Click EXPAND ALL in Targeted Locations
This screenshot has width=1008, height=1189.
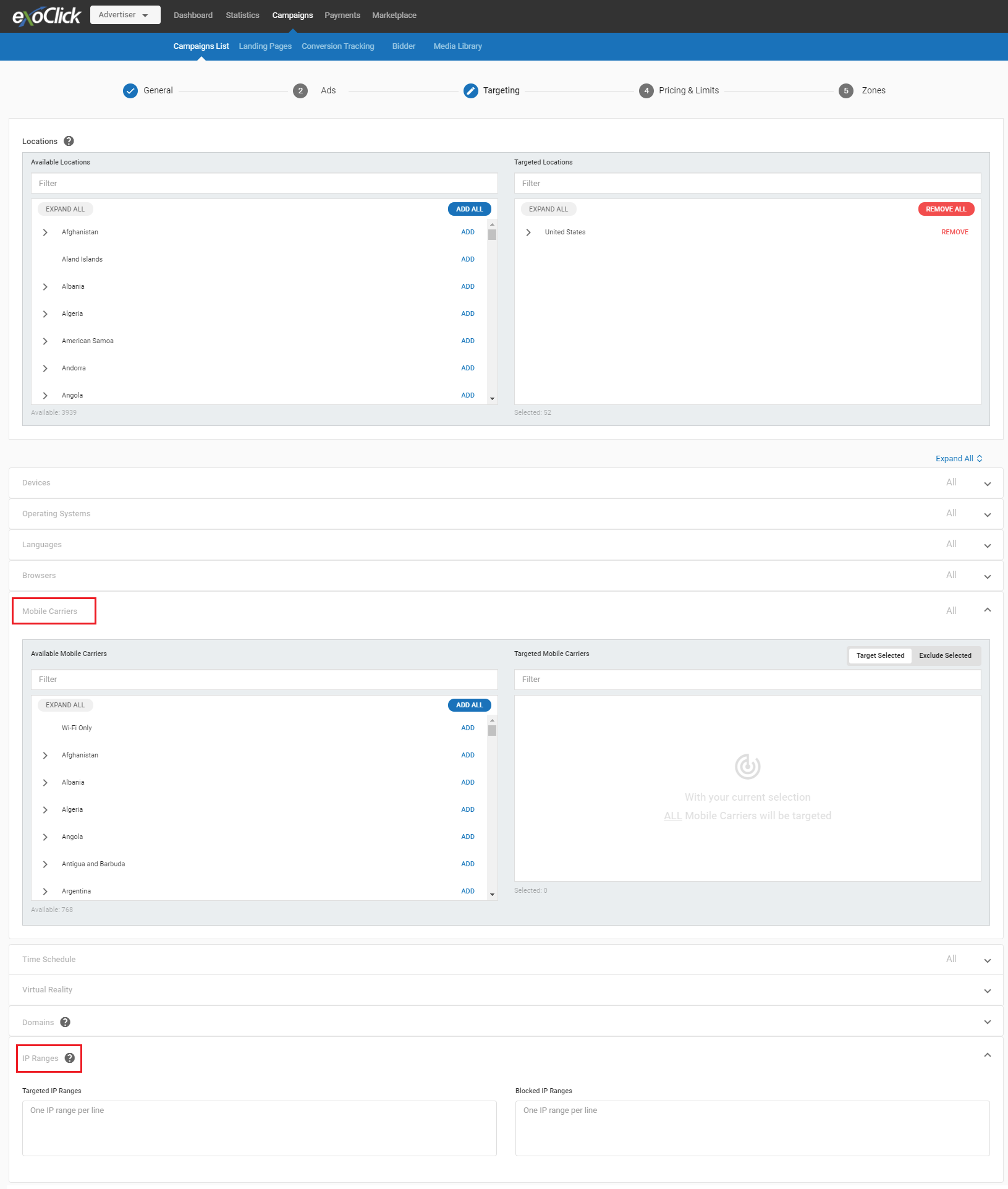(x=549, y=209)
